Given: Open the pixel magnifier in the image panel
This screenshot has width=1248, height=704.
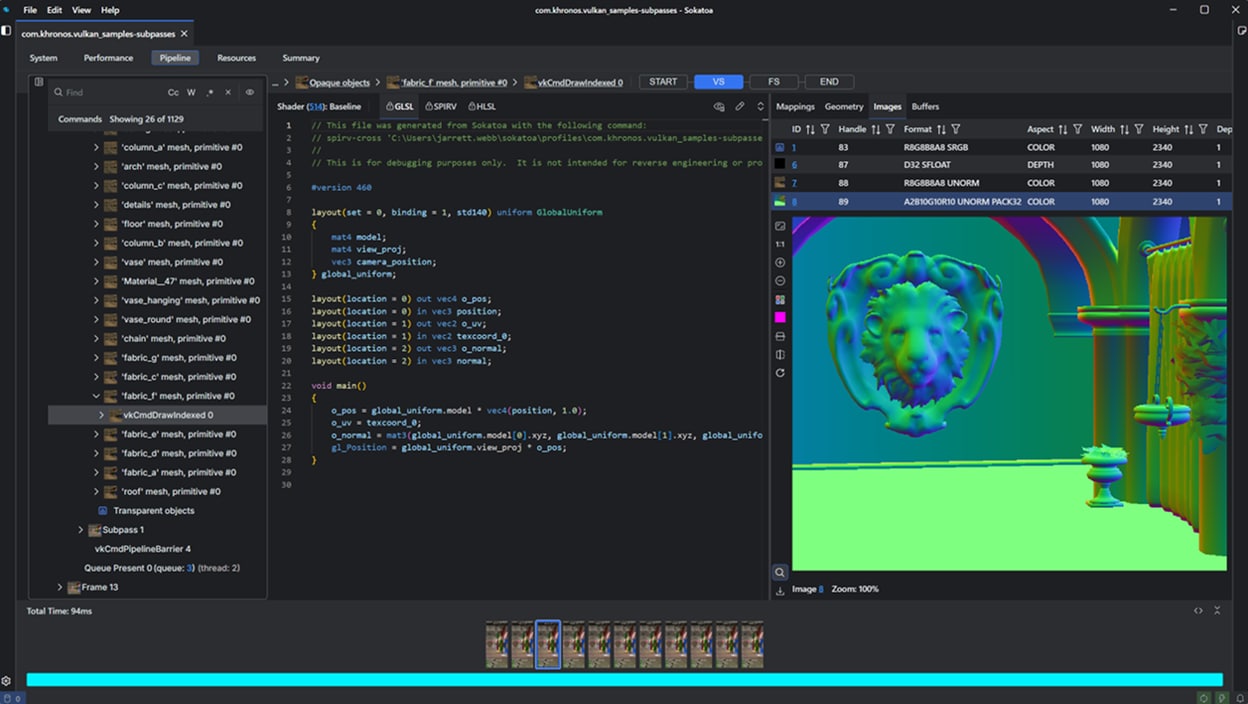Looking at the screenshot, I should click(779, 571).
